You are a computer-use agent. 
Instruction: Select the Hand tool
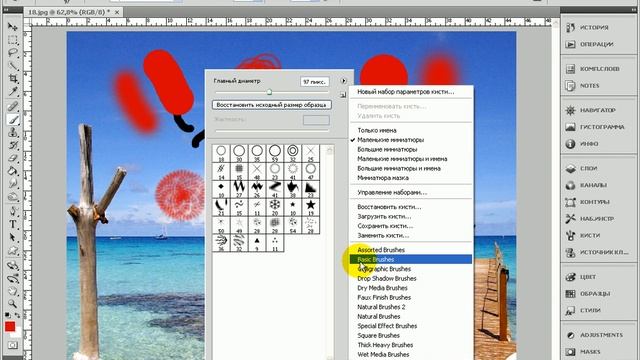coord(13,291)
